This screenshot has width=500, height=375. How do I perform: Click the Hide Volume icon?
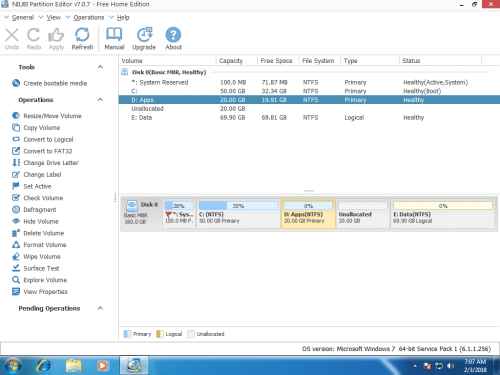[x=16, y=221]
